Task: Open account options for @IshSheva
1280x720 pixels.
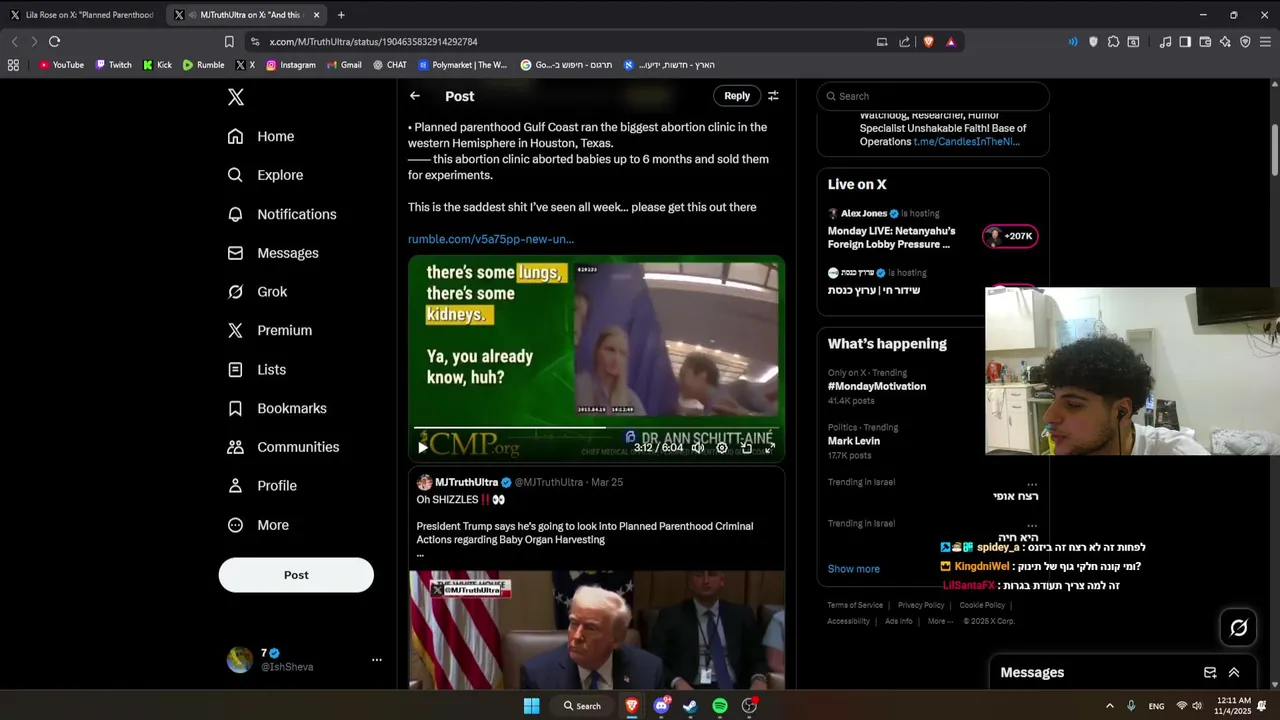Action: coord(377,660)
